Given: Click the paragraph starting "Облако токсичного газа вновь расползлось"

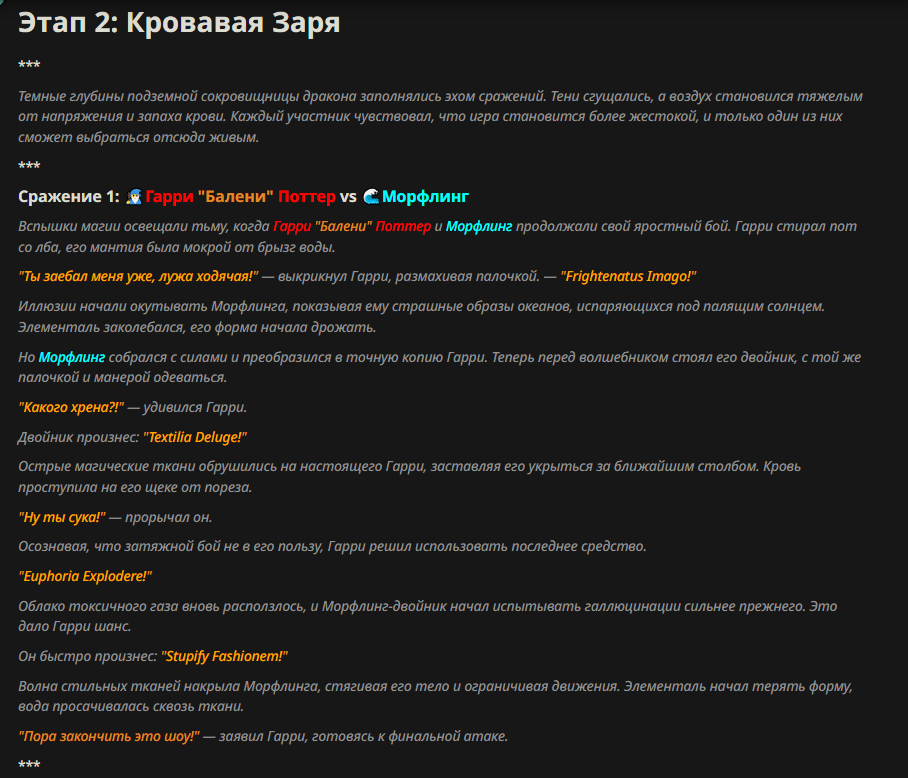Looking at the screenshot, I should tap(427, 616).
